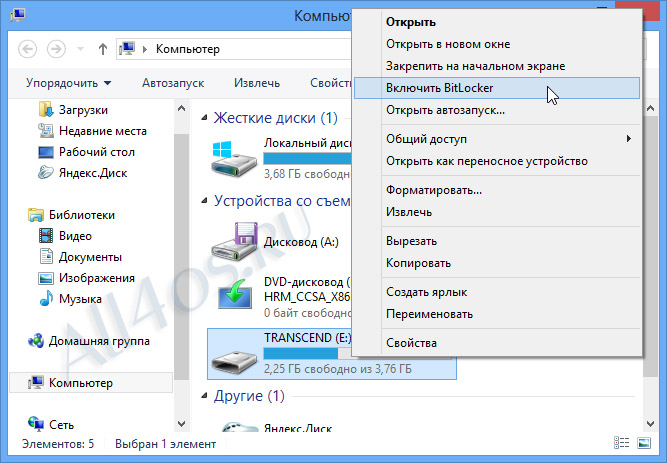The height and width of the screenshot is (463, 667).
Task: Select the DVD-дисковод drive icon
Action: (234, 294)
